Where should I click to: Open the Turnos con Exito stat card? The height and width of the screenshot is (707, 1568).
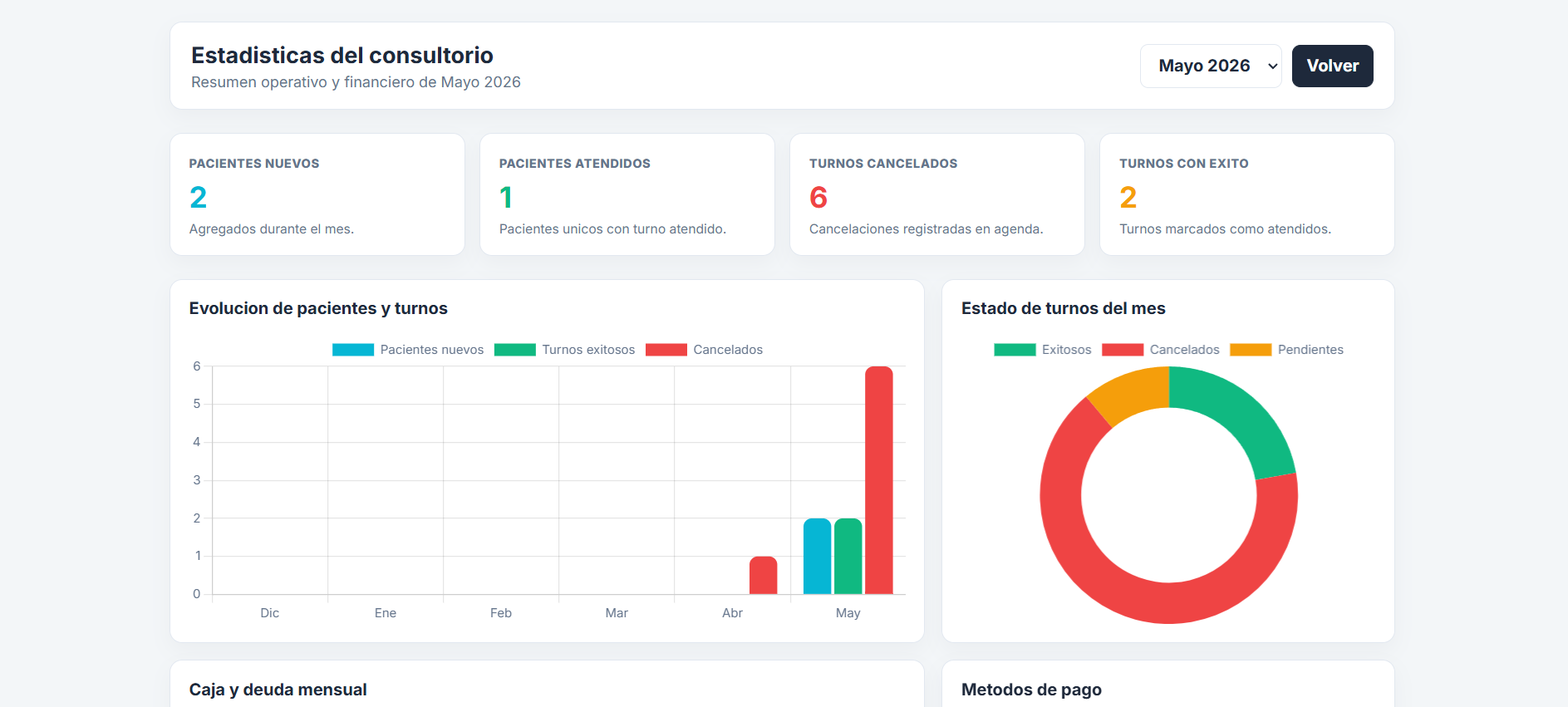tap(1247, 194)
